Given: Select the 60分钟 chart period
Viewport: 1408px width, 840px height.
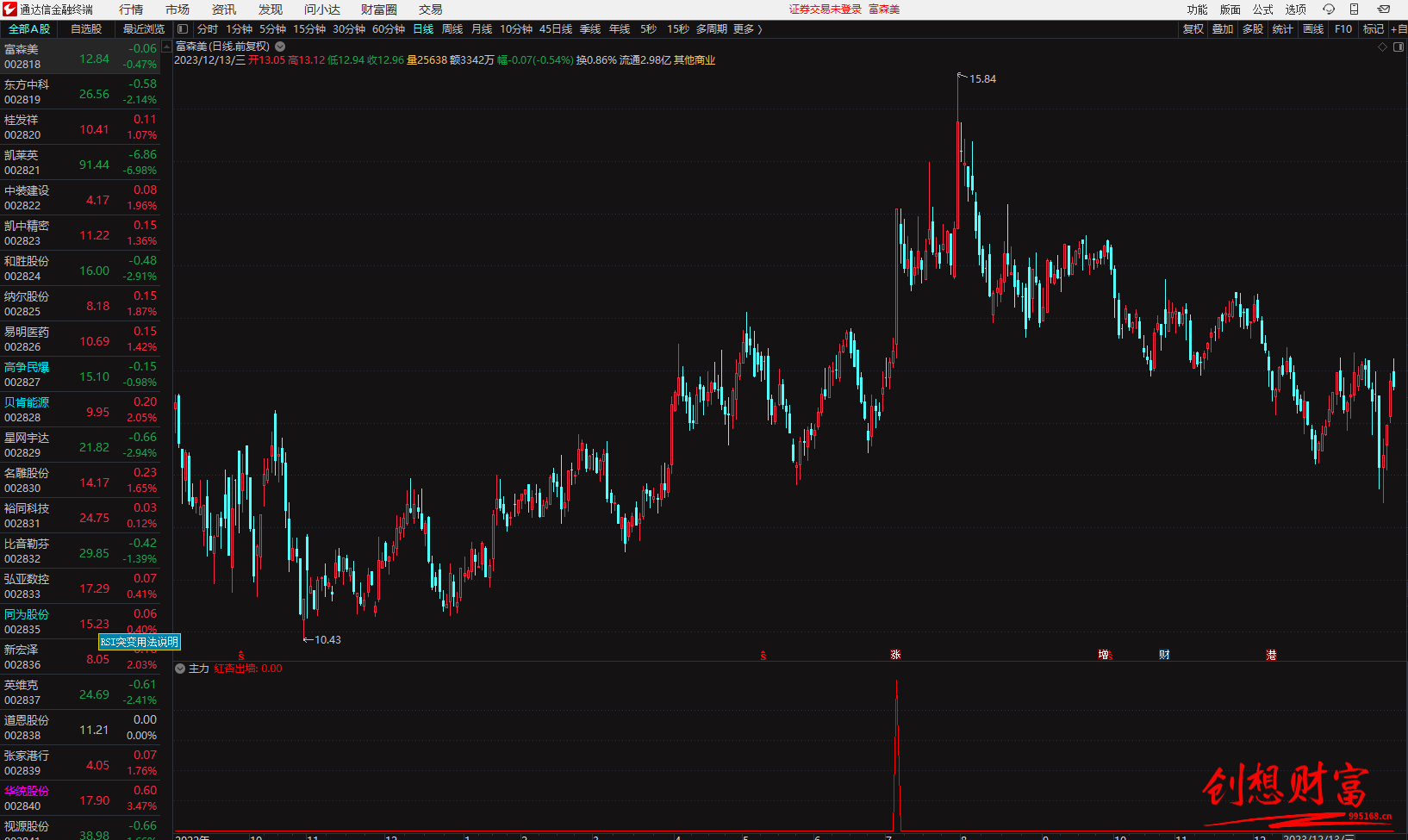Looking at the screenshot, I should pos(389,29).
